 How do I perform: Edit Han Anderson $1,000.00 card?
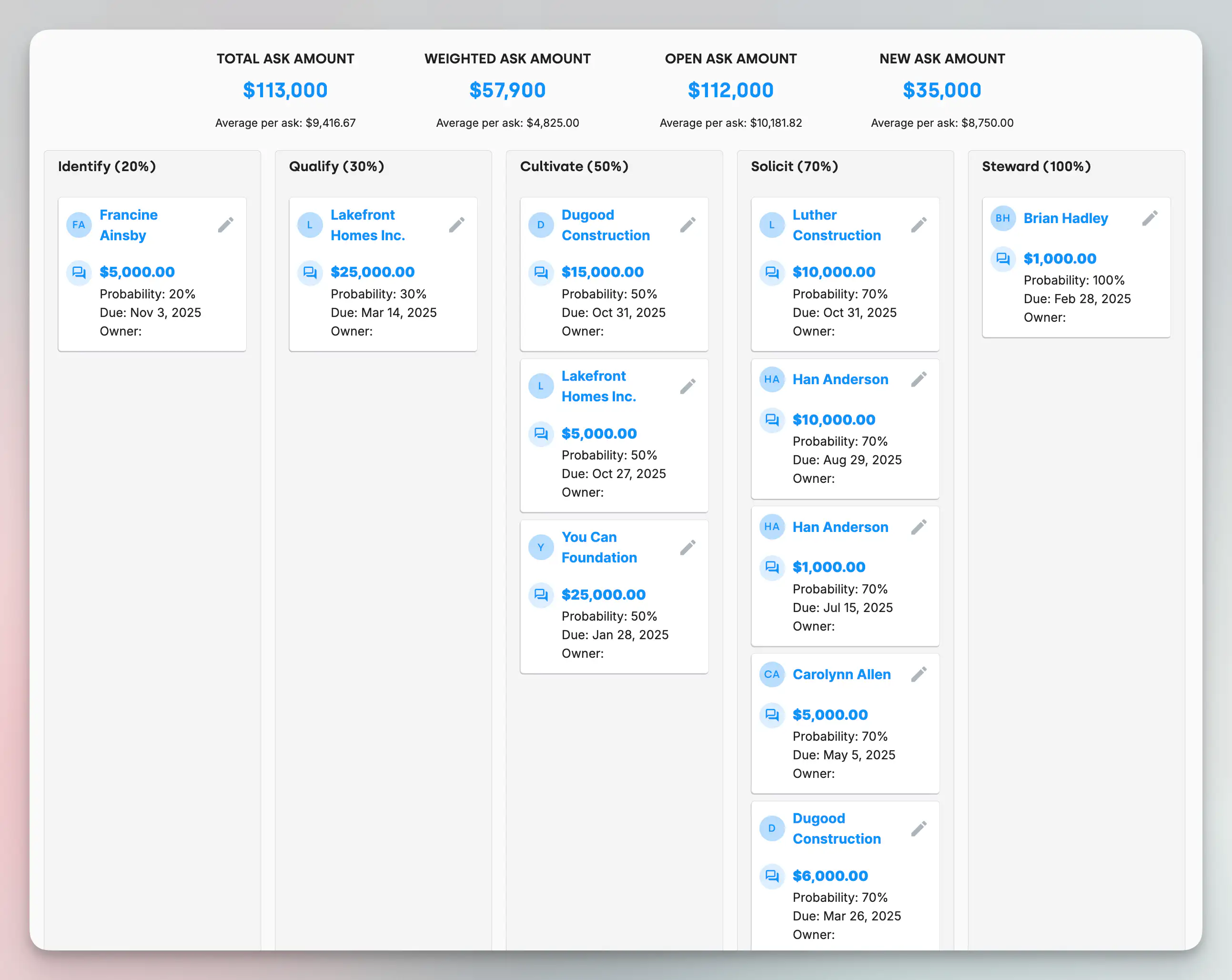(x=919, y=527)
